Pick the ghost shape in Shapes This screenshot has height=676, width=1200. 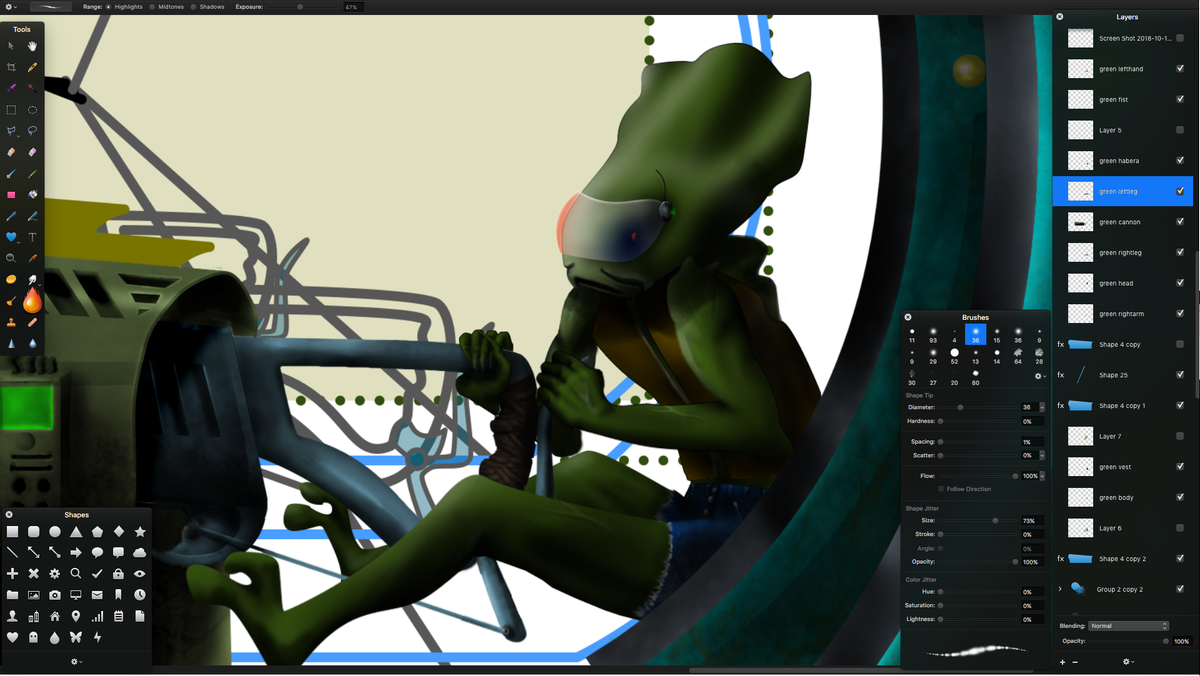pyautogui.click(x=33, y=637)
